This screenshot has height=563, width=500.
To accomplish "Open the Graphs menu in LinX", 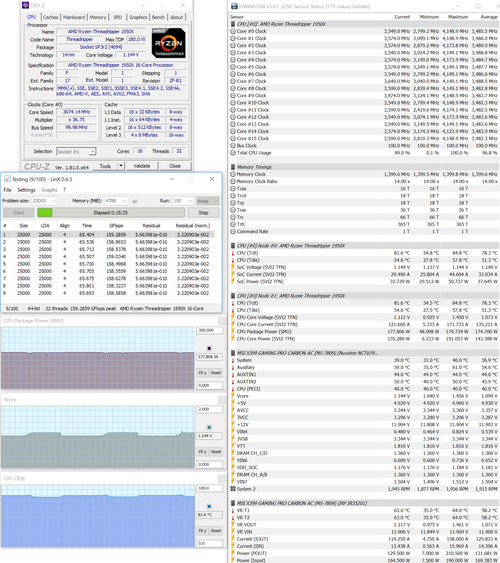I will [49, 190].
